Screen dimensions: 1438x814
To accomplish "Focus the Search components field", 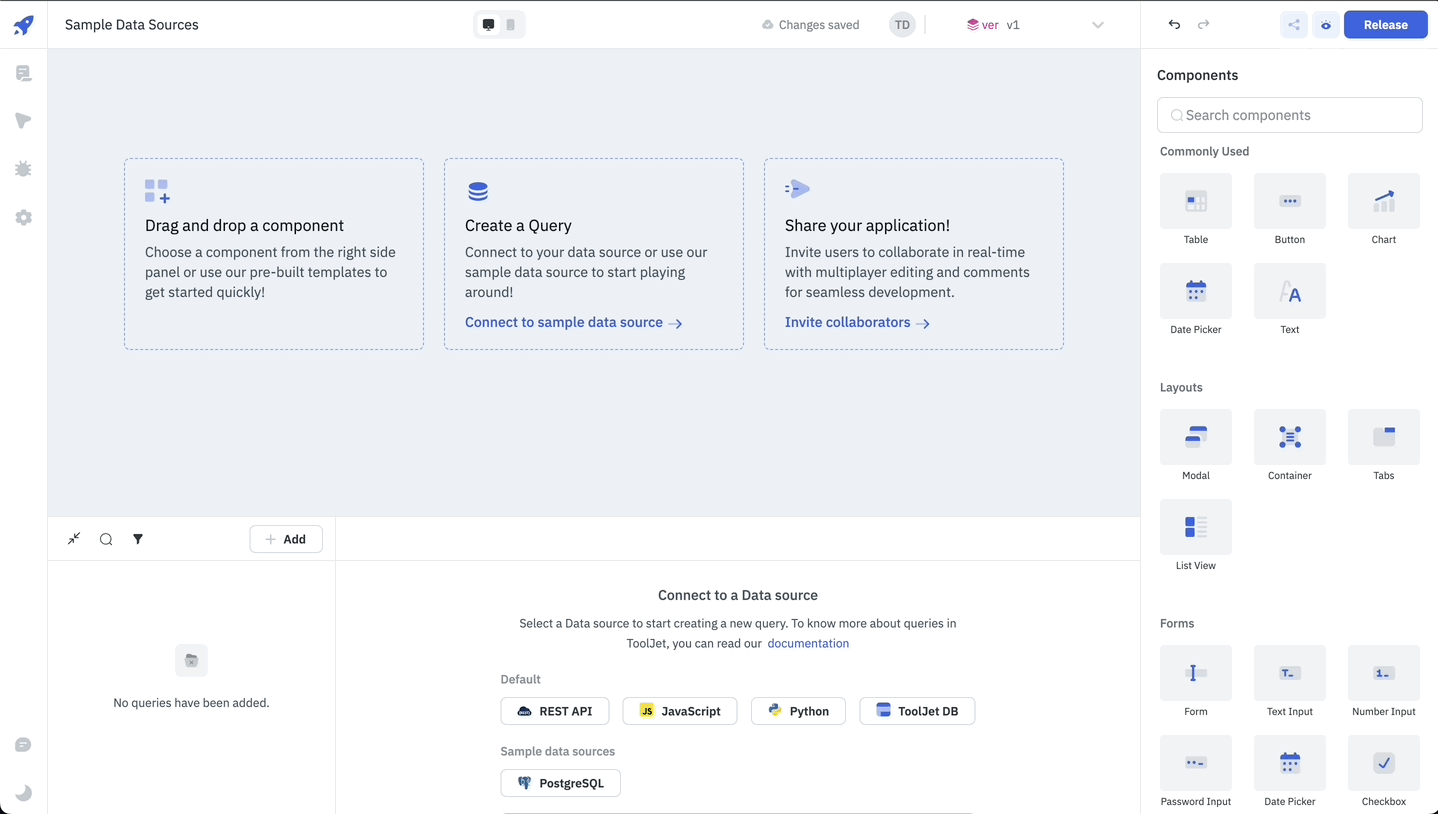I will coord(1290,115).
